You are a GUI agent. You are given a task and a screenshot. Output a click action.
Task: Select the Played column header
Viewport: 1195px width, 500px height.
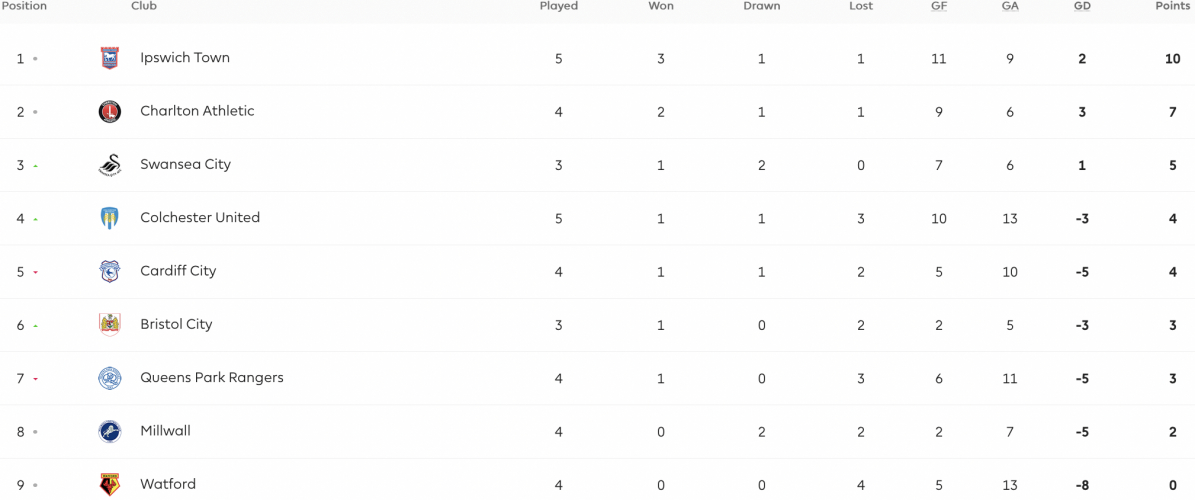coord(559,6)
